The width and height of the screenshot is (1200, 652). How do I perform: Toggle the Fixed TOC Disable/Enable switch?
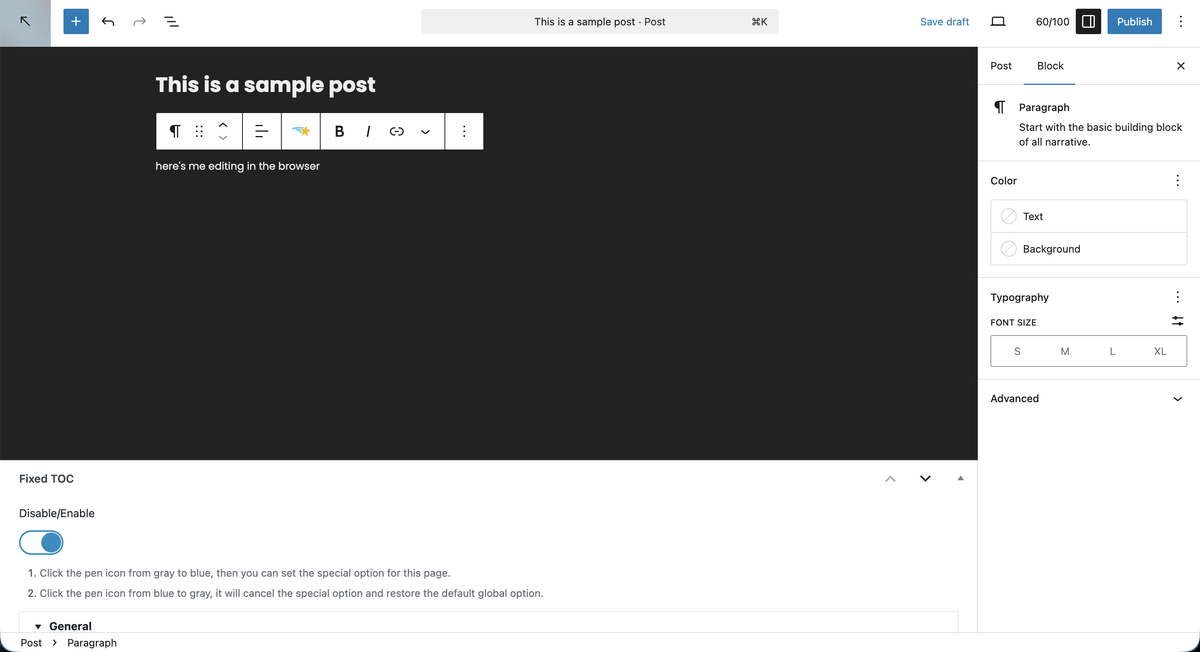click(41, 542)
